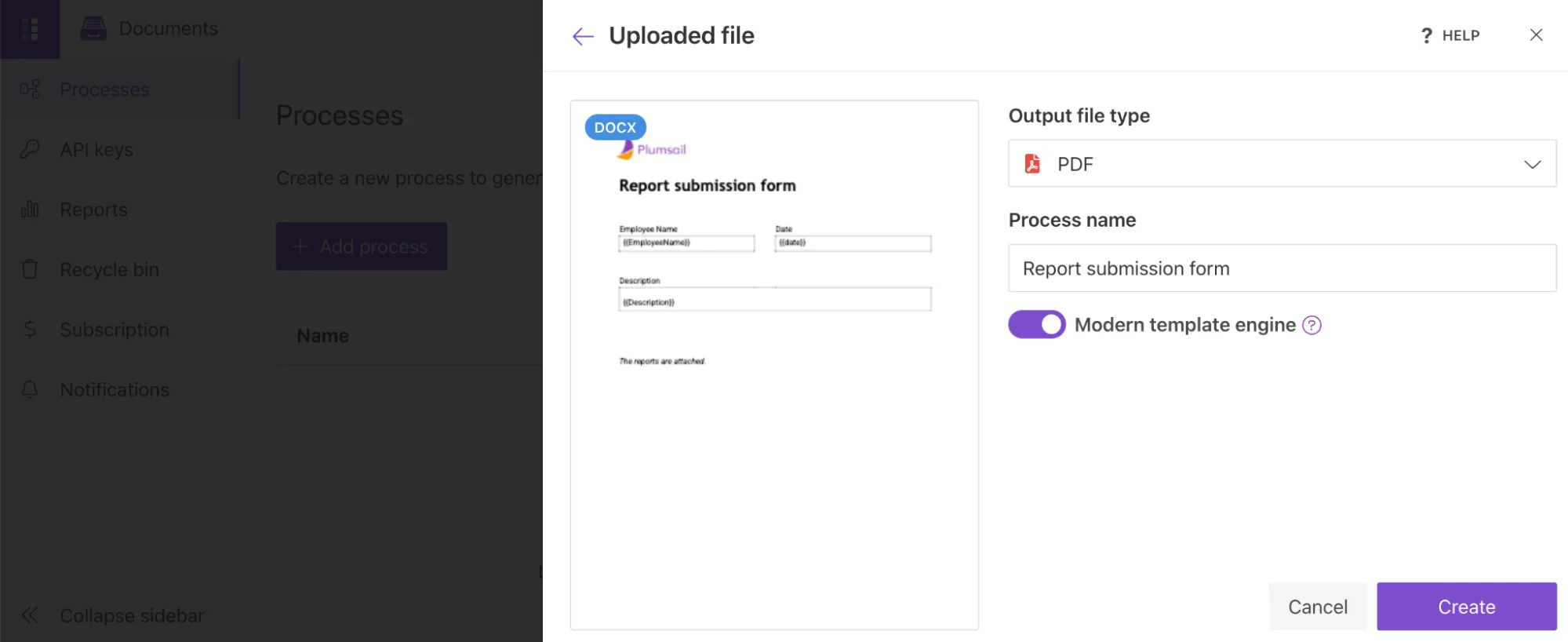This screenshot has height=642, width=1568.
Task: Open the HELP link
Action: 1450,35
